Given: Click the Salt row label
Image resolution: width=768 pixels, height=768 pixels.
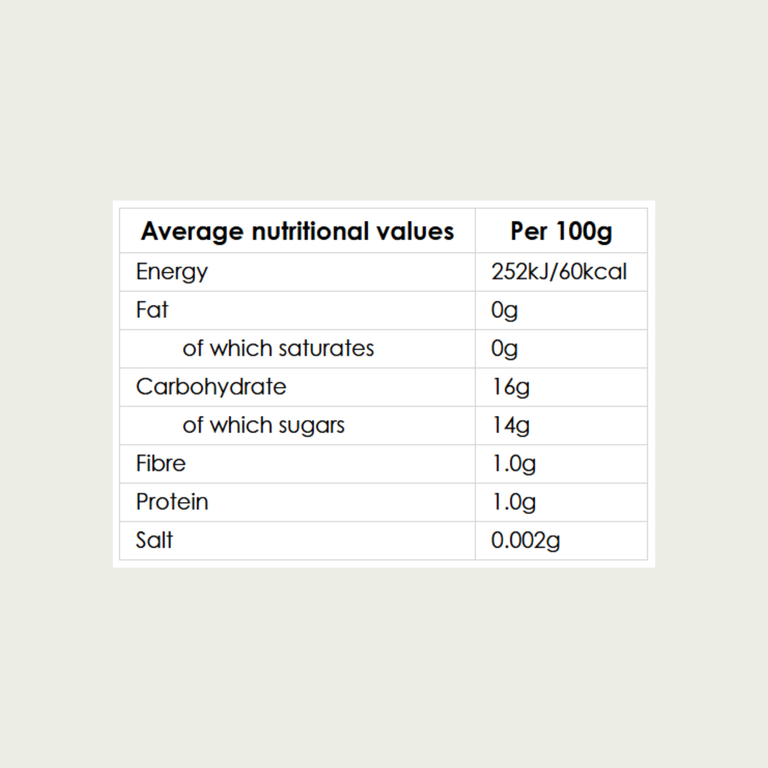Looking at the screenshot, I should click(x=154, y=540).
